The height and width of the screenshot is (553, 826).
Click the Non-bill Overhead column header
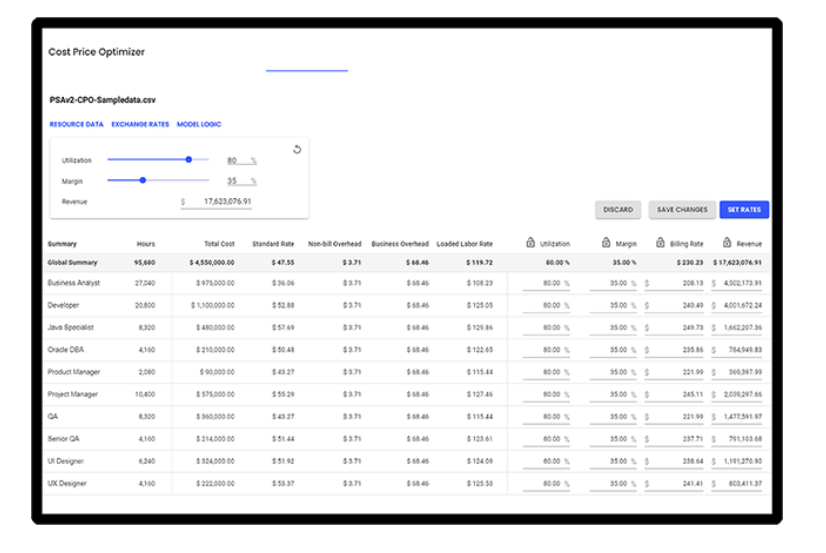click(335, 244)
